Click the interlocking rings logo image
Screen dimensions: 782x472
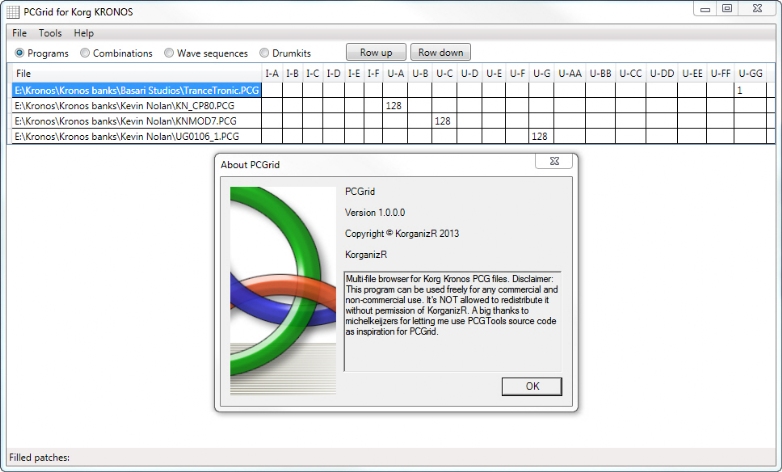tap(282, 290)
